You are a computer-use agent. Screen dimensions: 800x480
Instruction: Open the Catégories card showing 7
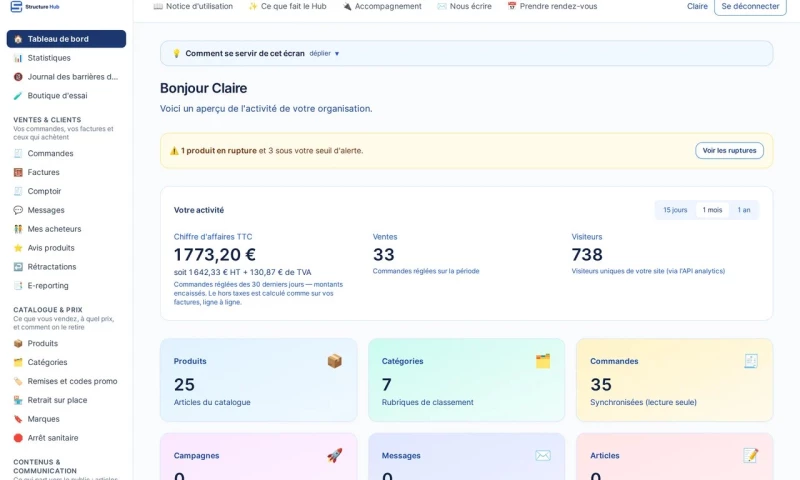[466, 380]
